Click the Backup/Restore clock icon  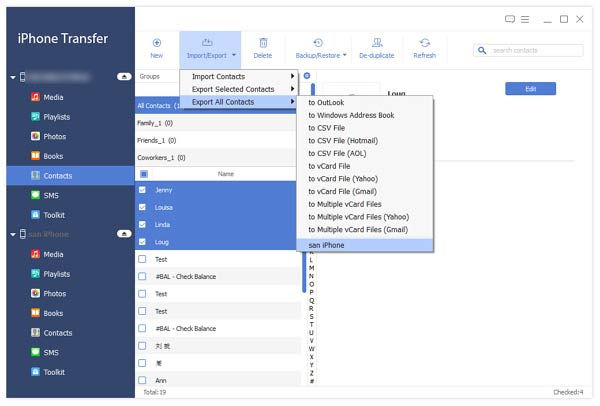318,42
